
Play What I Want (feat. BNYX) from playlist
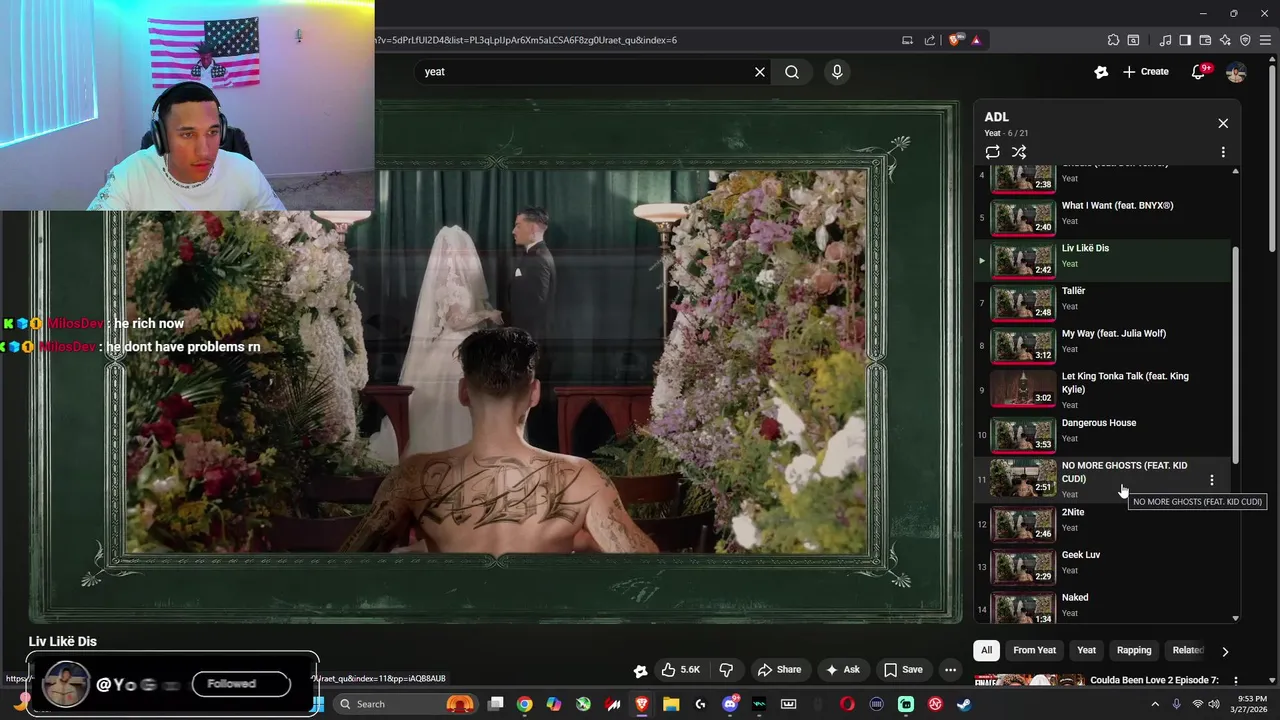[x=1104, y=218]
